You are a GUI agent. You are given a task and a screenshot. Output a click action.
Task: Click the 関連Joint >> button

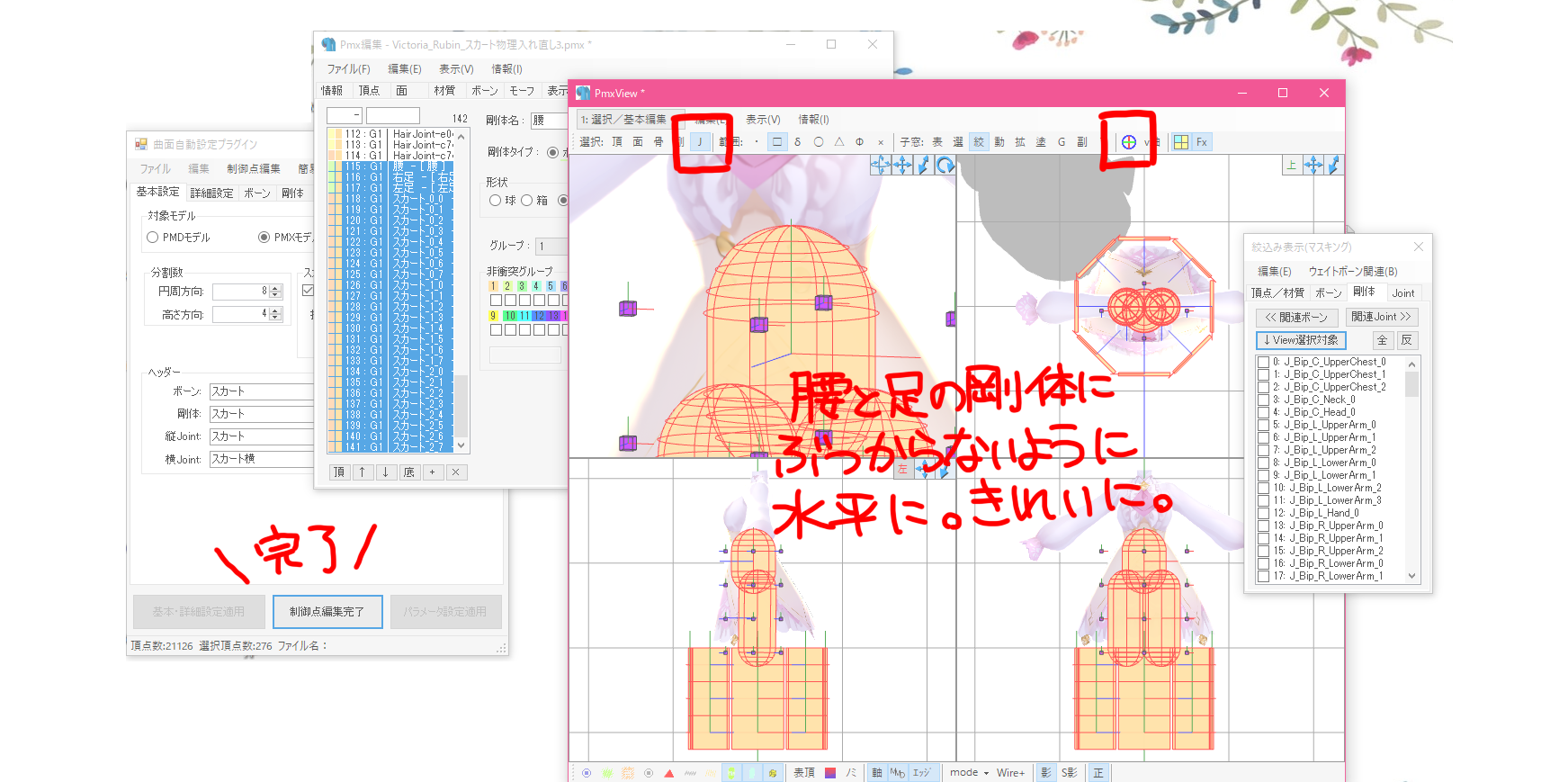pos(1382,317)
